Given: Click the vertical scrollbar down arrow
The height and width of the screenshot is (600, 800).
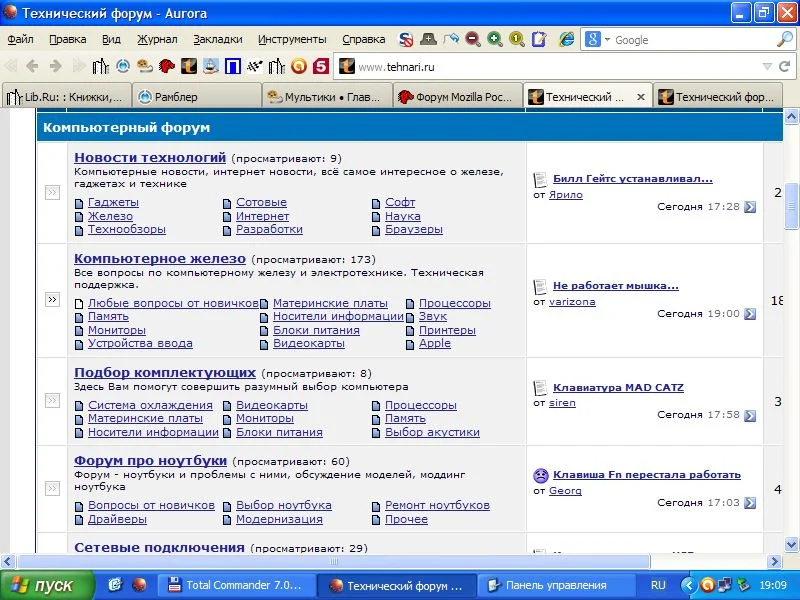Looking at the screenshot, I should [791, 544].
